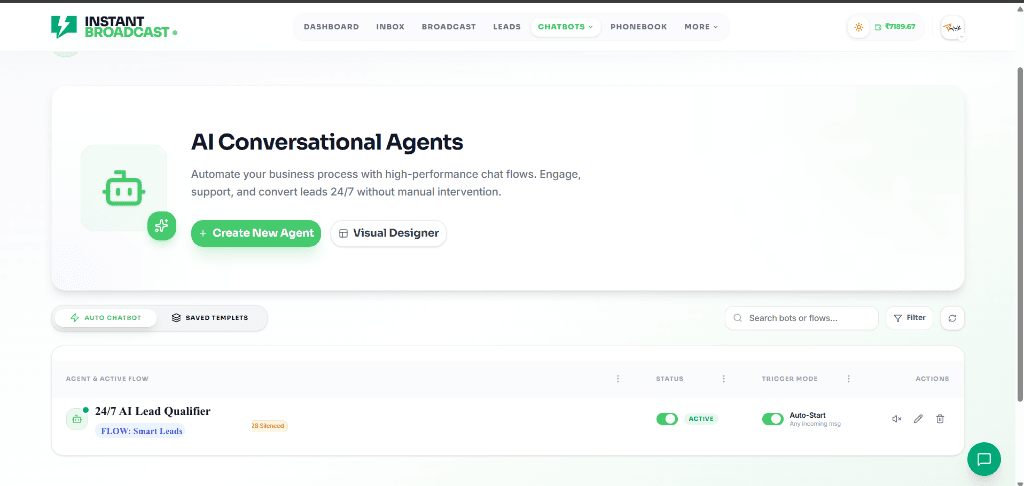Delete the 24/7 AI Lead Qualifier agent
Image resolution: width=1024 pixels, height=486 pixels.
click(x=940, y=419)
